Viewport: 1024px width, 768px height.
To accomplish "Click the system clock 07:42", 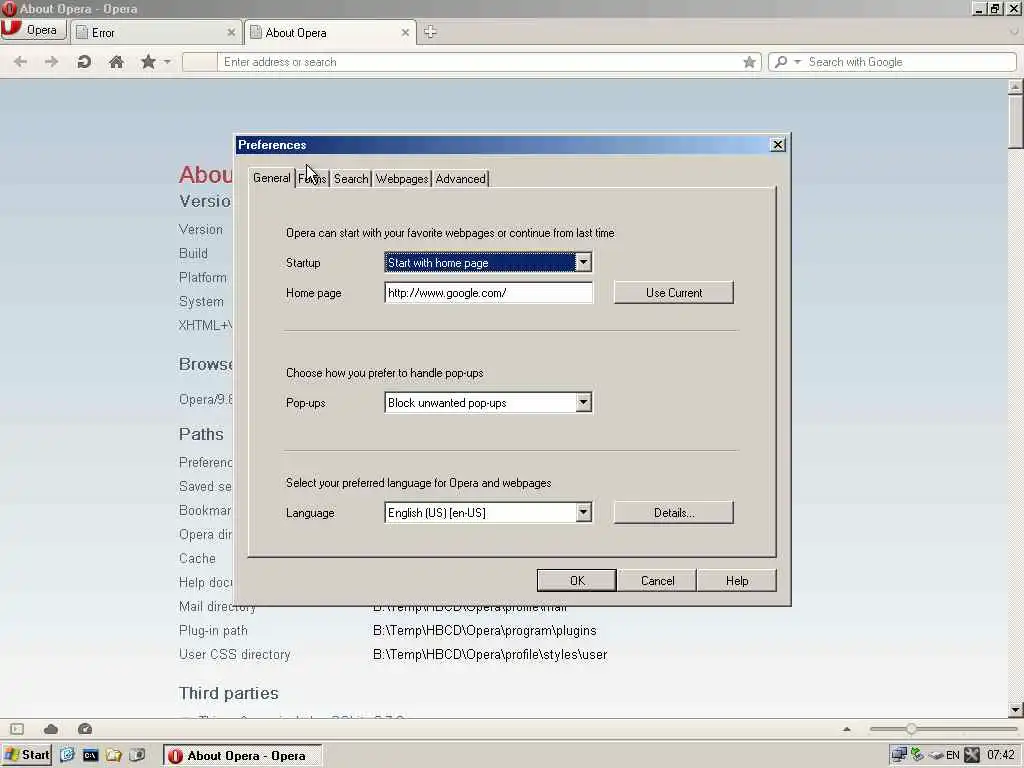I will pos(1000,756).
